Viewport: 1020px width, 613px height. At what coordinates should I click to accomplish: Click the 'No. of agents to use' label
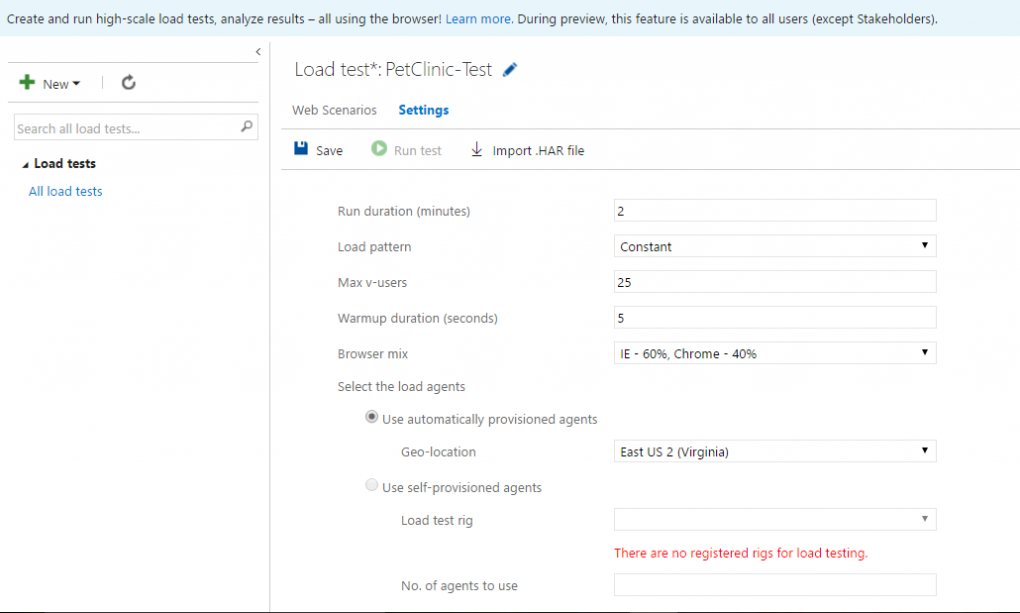tap(459, 586)
